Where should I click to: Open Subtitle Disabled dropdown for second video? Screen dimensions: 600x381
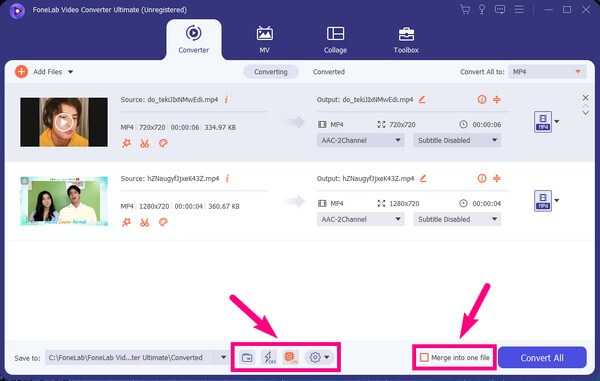[457, 219]
